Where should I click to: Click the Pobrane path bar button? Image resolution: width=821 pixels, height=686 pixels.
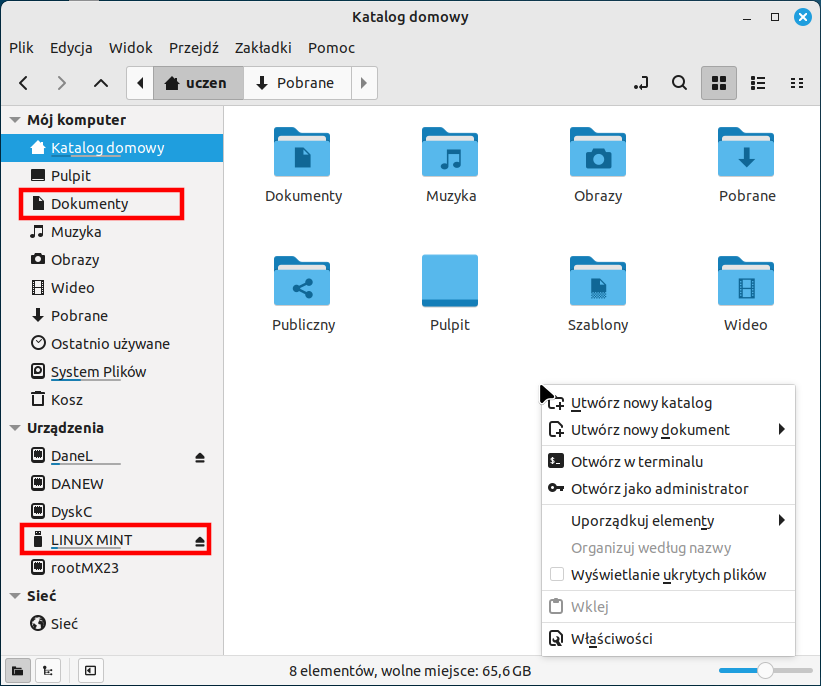tap(297, 83)
